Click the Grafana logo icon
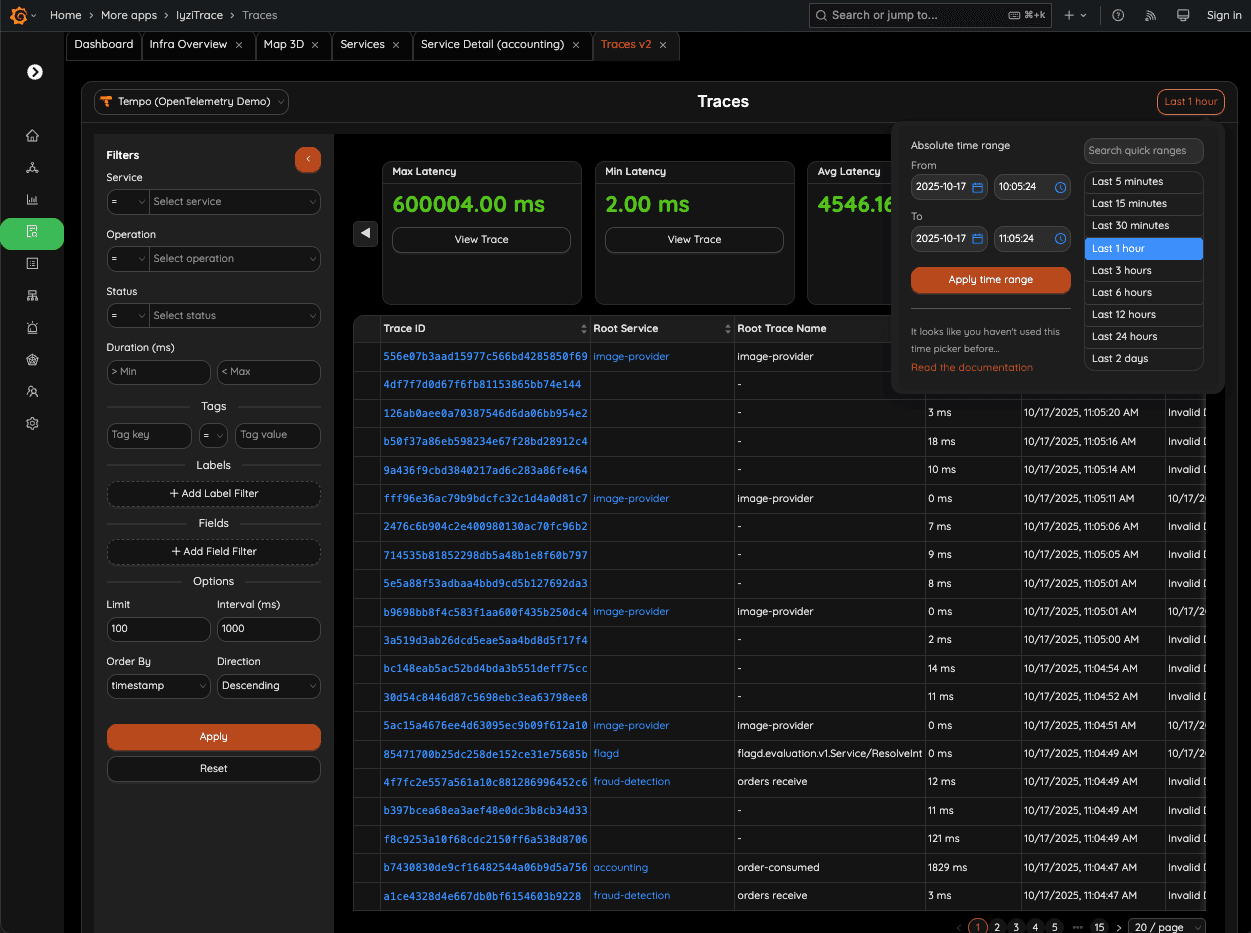 pyautogui.click(x=18, y=15)
